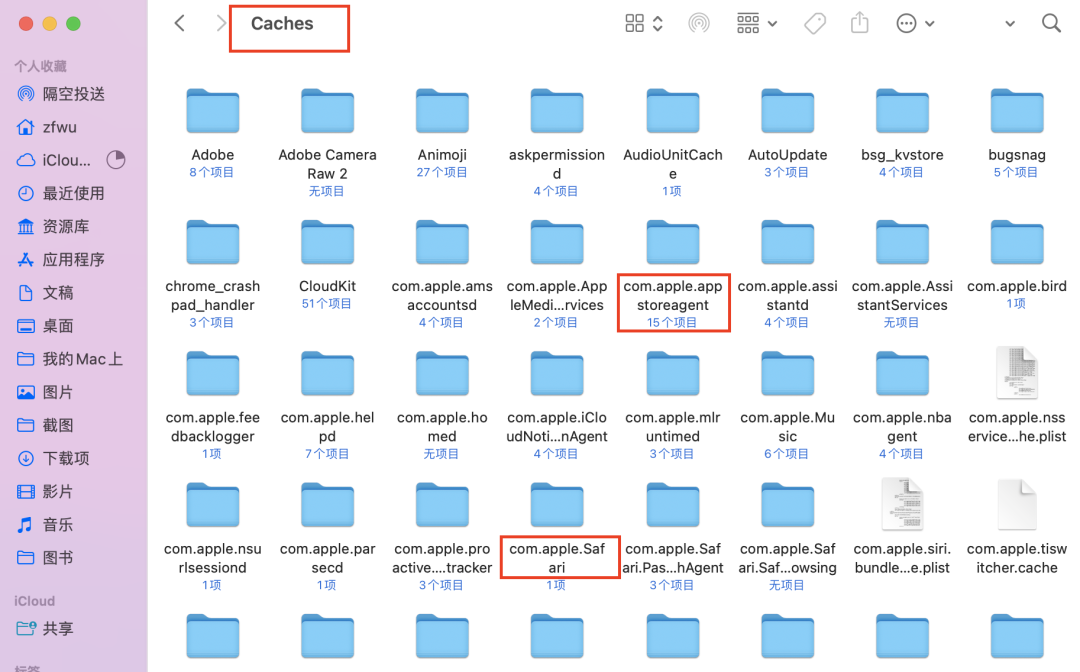This screenshot has height=672, width=1080.
Task: Select the com.apple.iCloudNotificationAgent folder
Action: [557, 373]
